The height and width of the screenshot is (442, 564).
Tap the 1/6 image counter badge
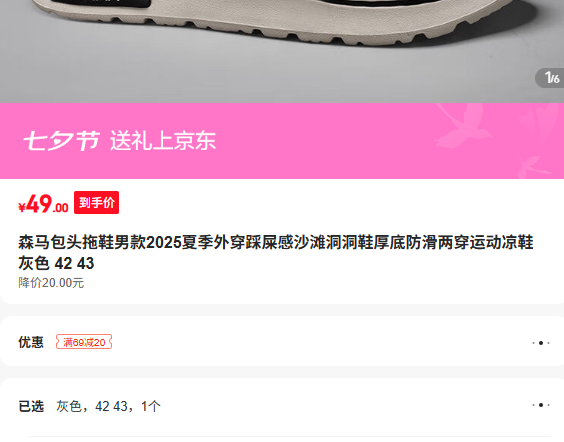click(x=551, y=78)
